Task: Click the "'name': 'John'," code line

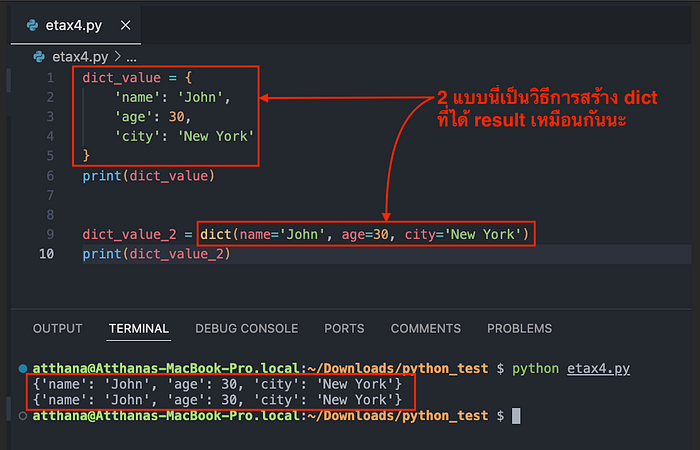Action: pyautogui.click(x=173, y=97)
